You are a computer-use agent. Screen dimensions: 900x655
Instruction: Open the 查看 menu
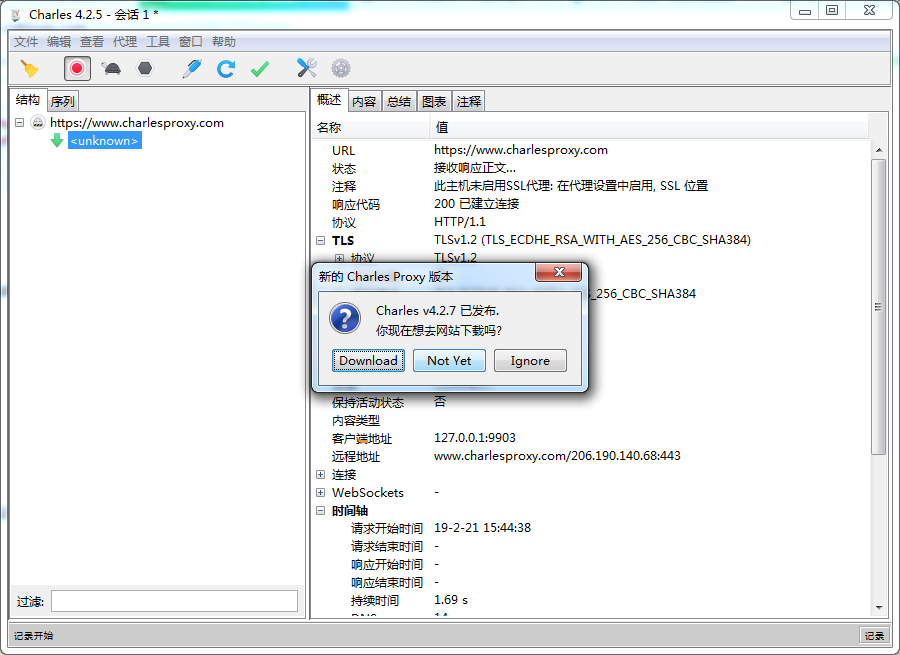point(92,42)
